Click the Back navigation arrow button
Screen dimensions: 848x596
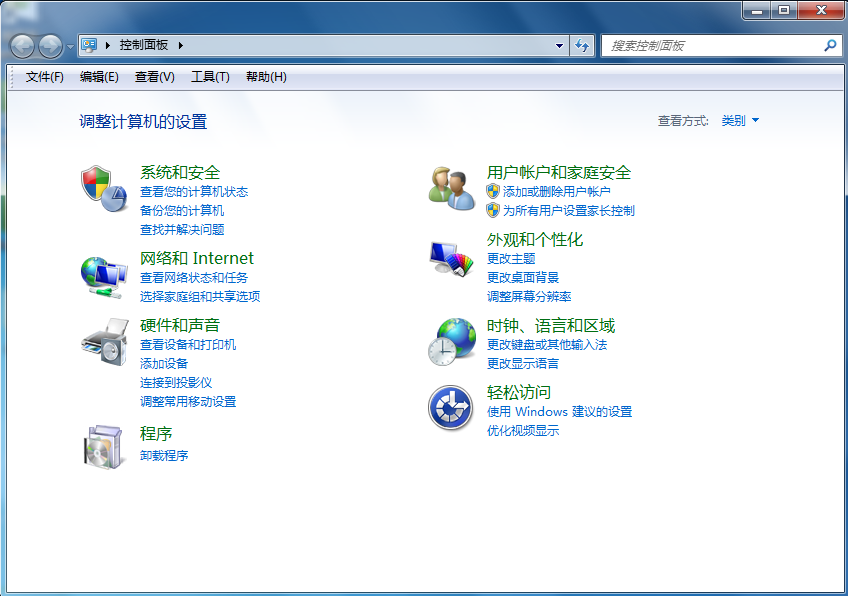click(x=22, y=47)
